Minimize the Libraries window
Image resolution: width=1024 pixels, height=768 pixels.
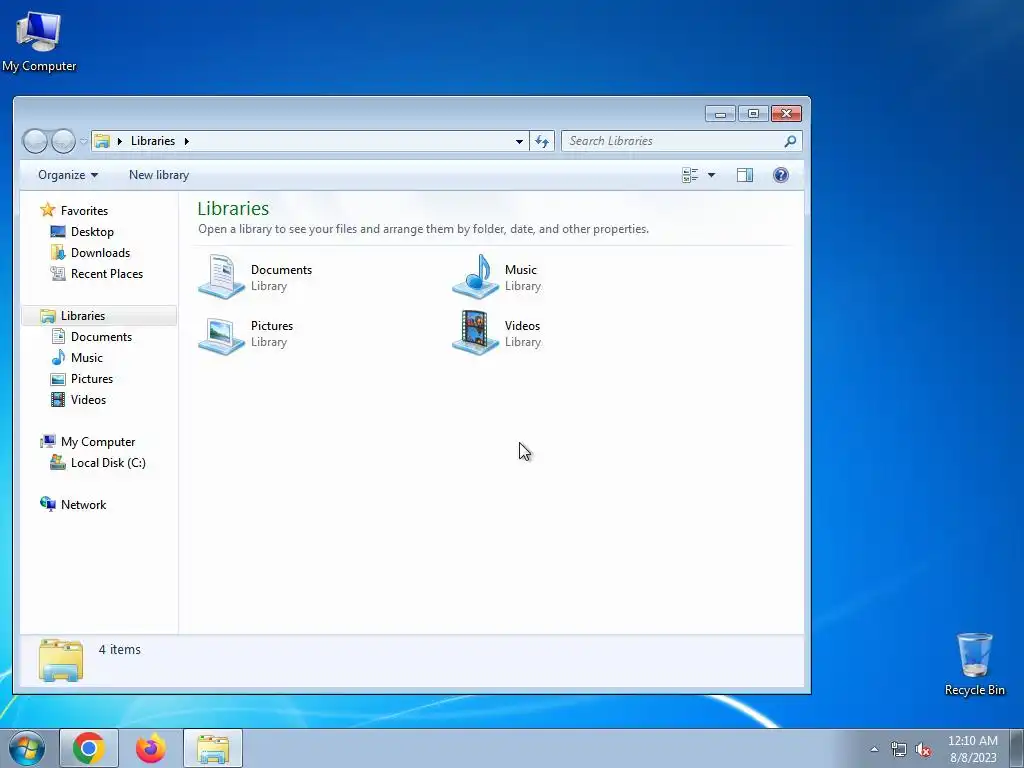[x=720, y=114]
